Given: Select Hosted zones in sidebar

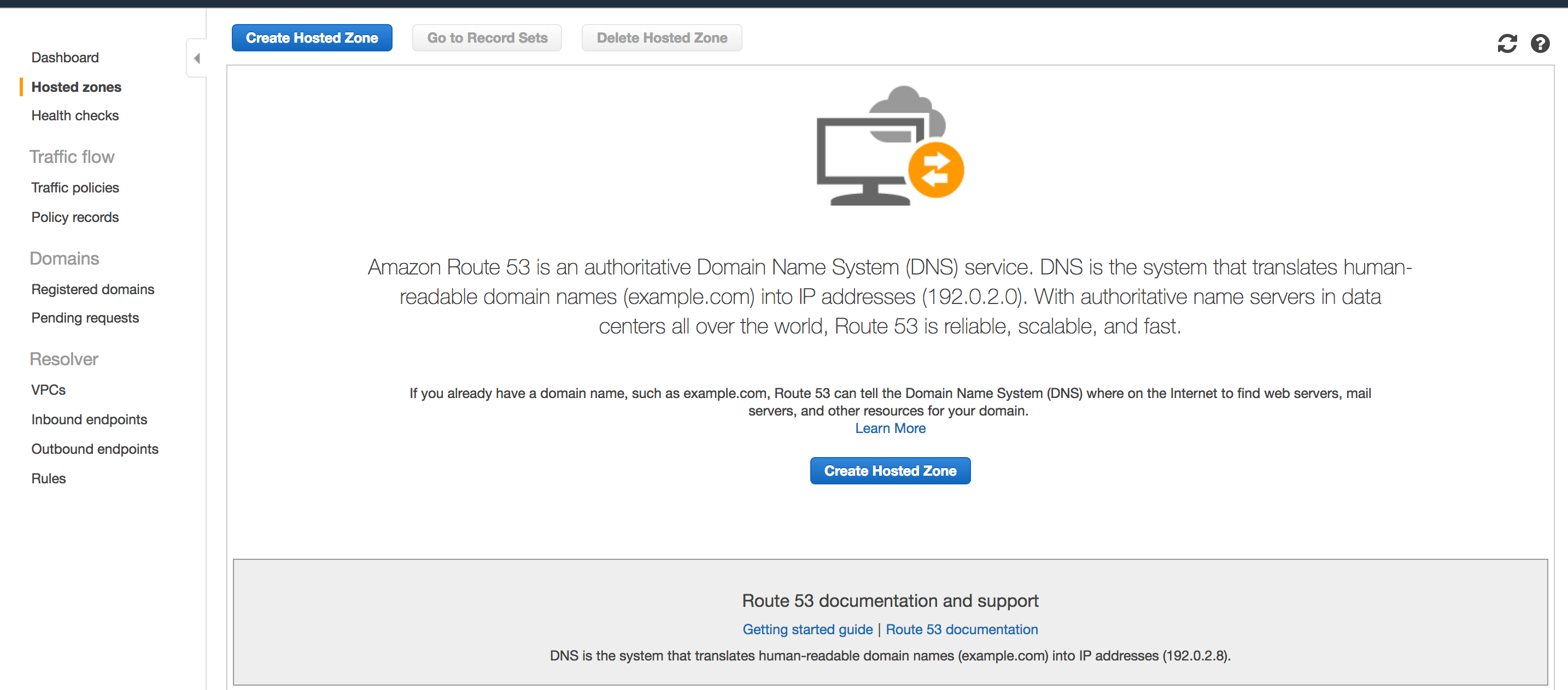Looking at the screenshot, I should tap(76, 87).
